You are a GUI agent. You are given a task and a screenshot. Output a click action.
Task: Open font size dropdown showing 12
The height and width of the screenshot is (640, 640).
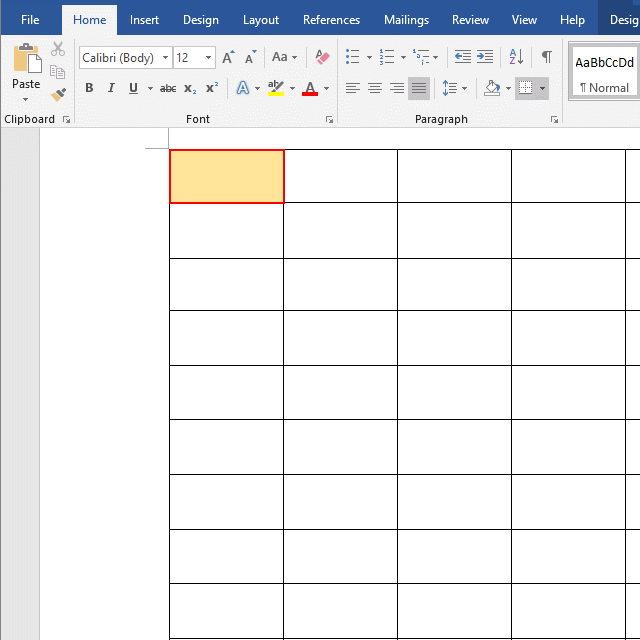click(208, 58)
